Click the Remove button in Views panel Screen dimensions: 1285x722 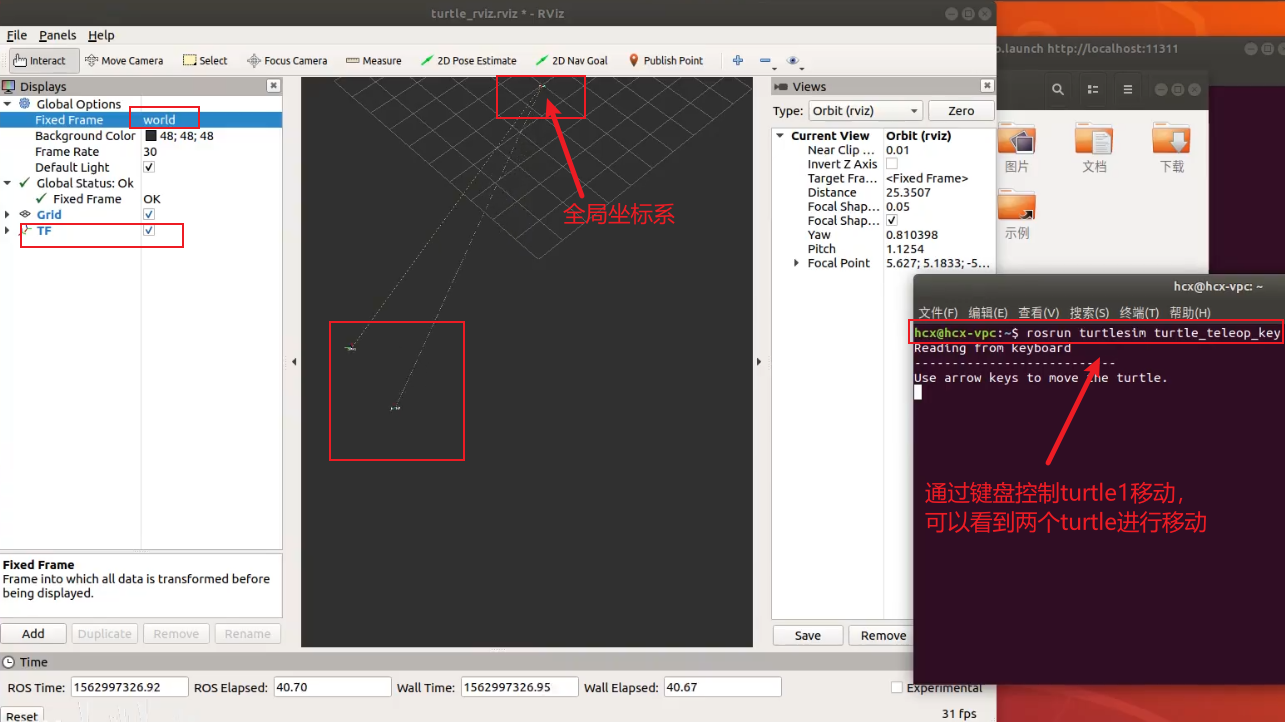(883, 635)
